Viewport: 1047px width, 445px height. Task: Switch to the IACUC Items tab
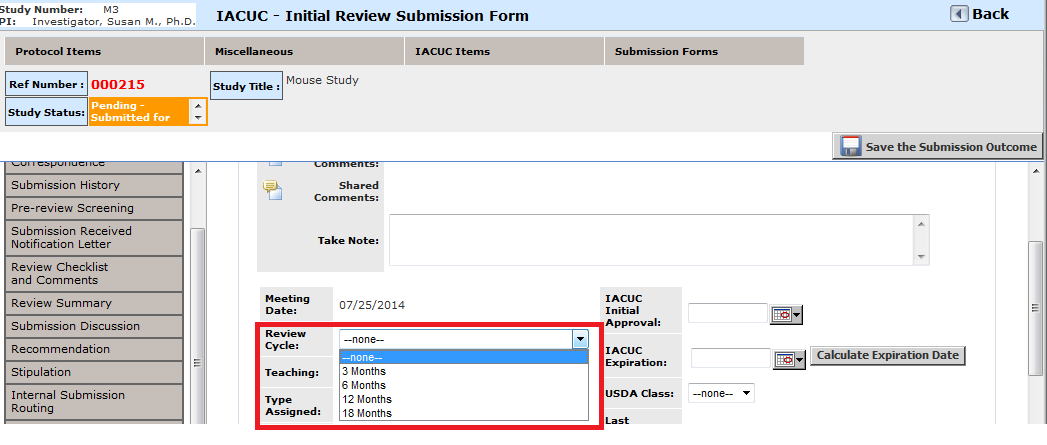click(504, 51)
